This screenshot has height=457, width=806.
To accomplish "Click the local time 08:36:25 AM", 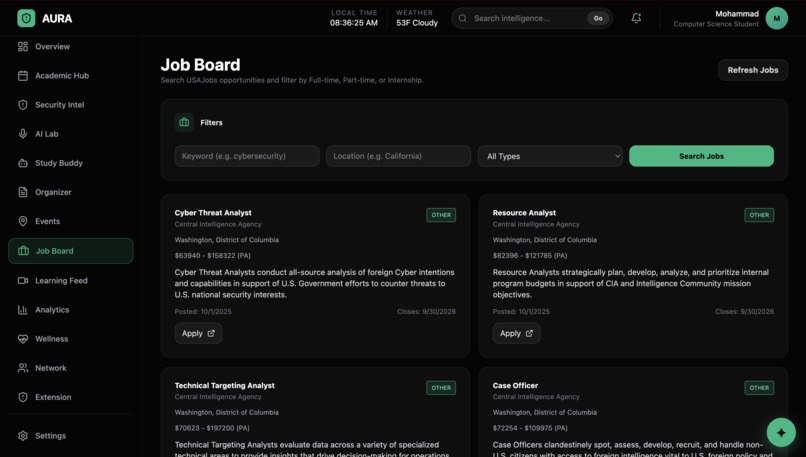I will tap(354, 23).
